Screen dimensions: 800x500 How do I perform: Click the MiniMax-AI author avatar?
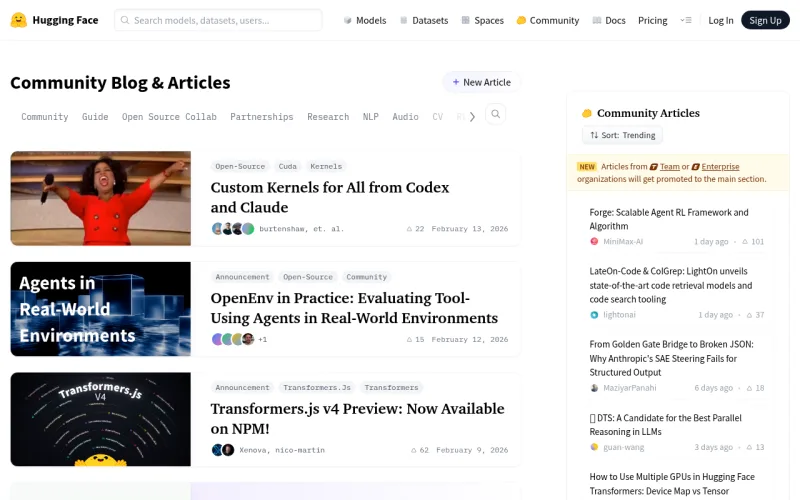click(594, 242)
